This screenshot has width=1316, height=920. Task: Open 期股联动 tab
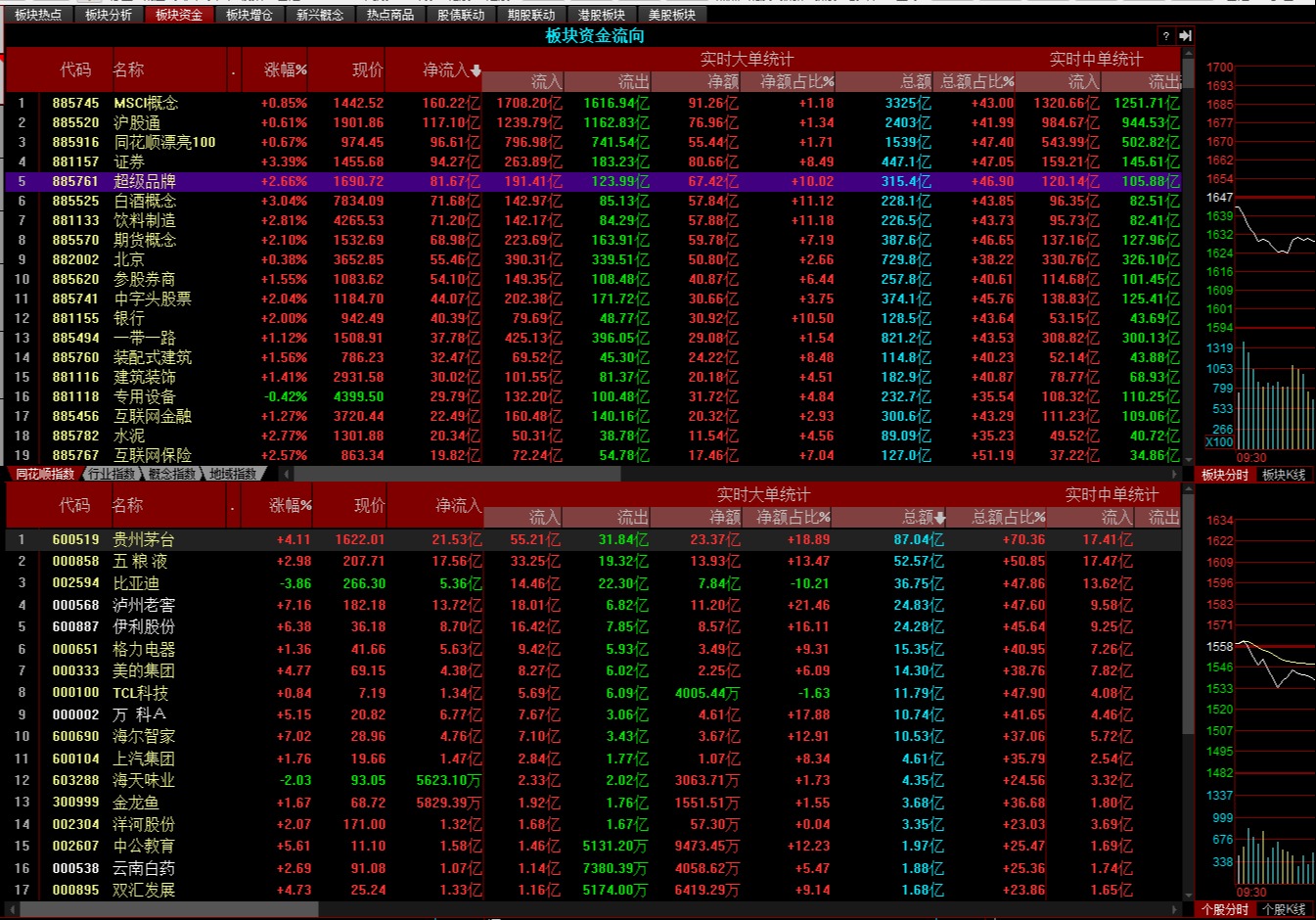[531, 15]
